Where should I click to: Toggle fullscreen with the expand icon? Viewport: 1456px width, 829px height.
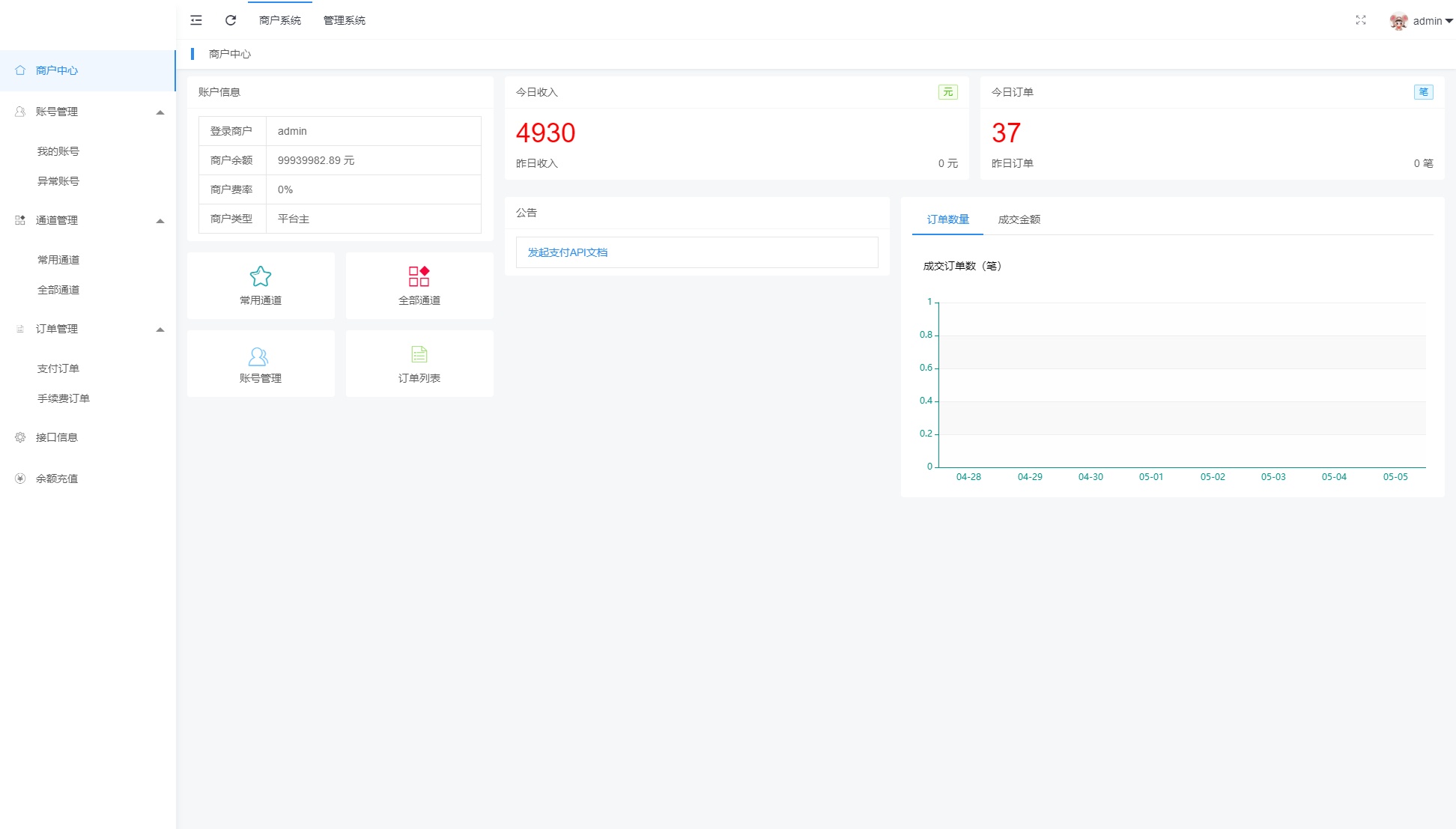(x=1361, y=20)
